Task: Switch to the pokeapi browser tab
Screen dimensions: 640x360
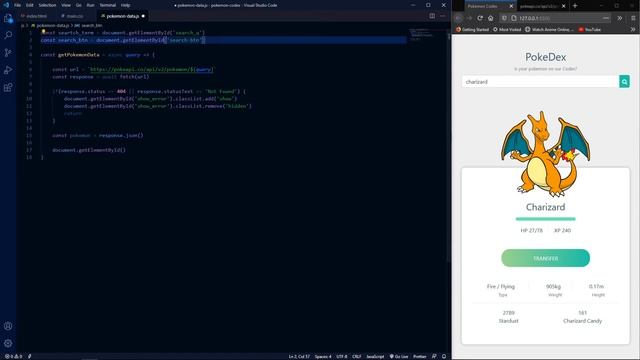Action: coord(542,6)
